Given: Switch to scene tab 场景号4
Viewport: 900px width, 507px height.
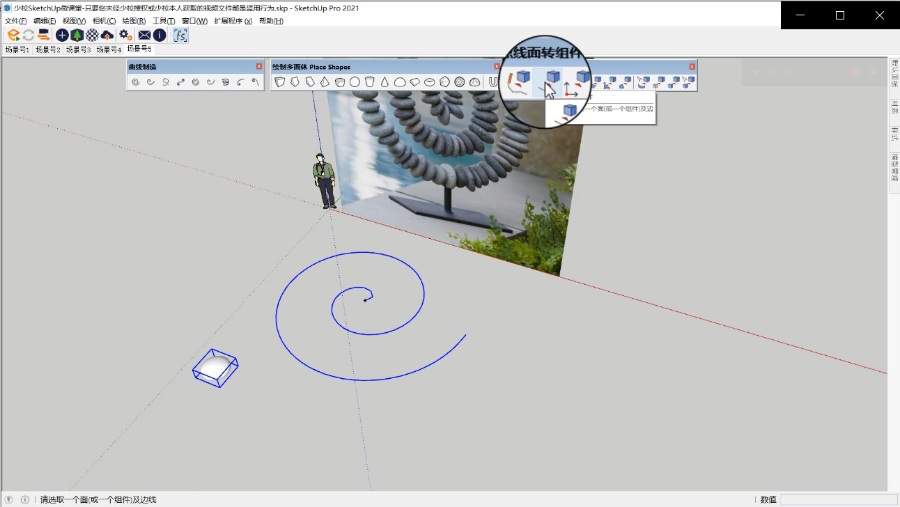Looking at the screenshot, I should tap(108, 50).
